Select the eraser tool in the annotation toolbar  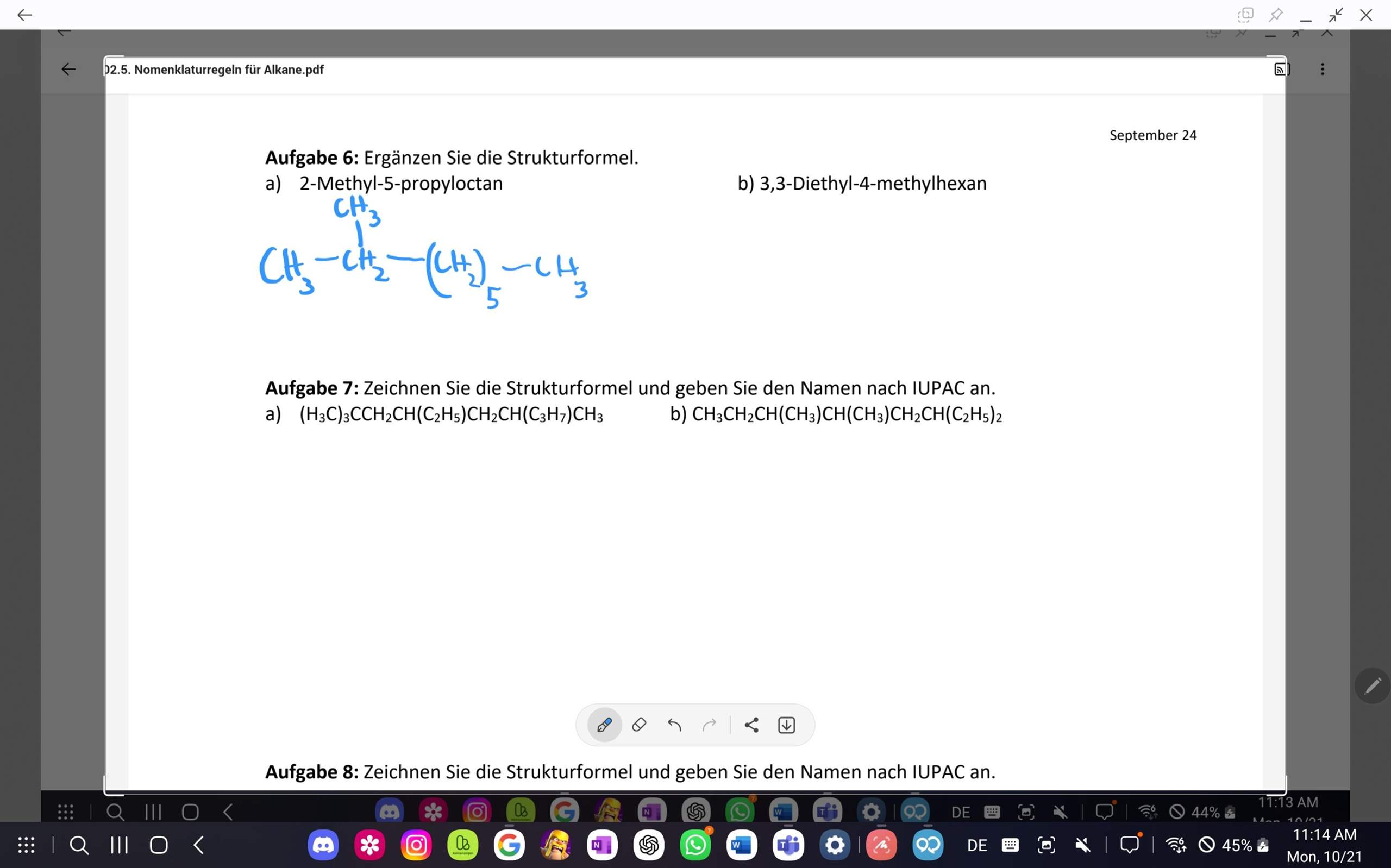pos(640,725)
